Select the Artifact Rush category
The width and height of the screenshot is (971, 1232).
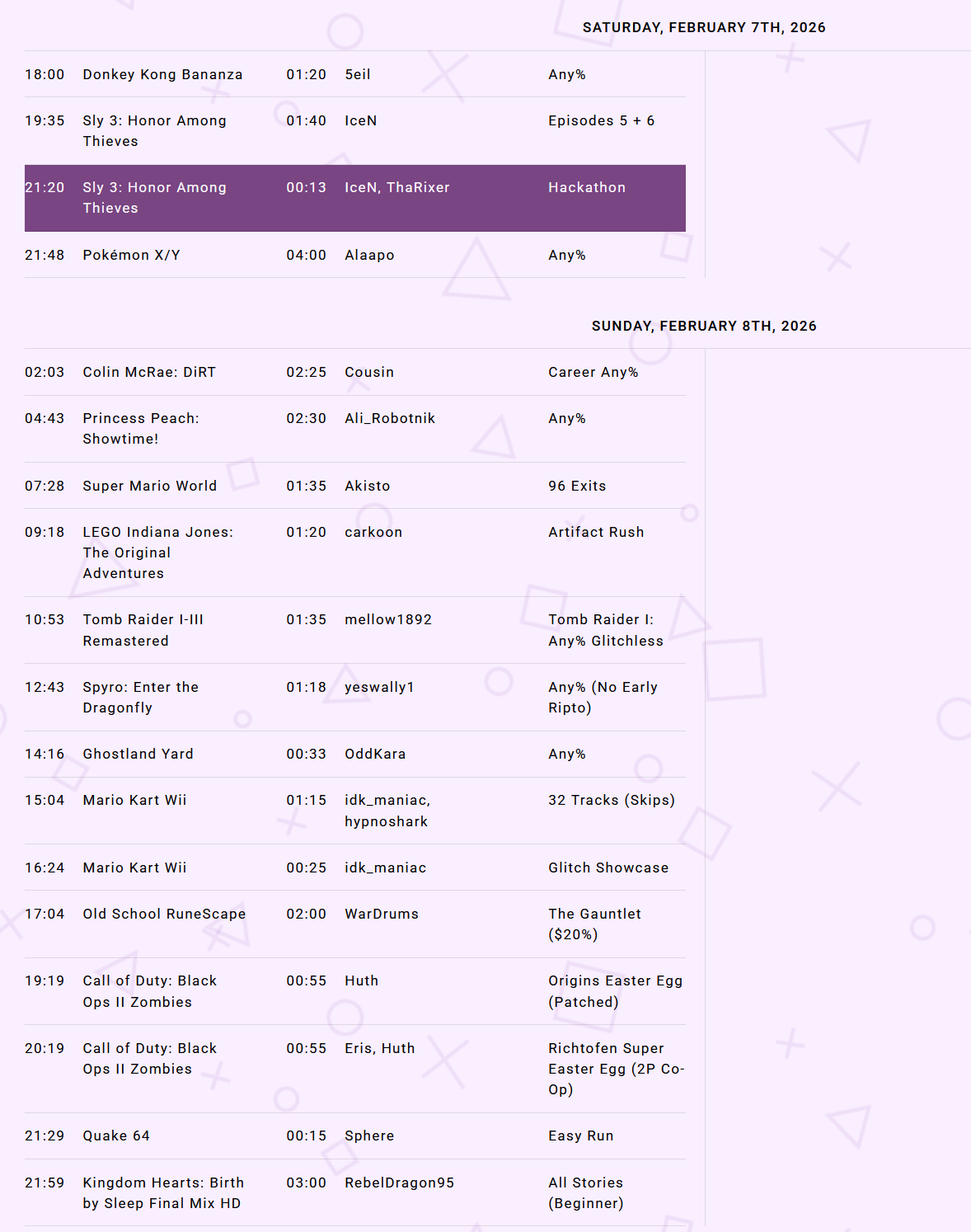pyautogui.click(x=596, y=532)
